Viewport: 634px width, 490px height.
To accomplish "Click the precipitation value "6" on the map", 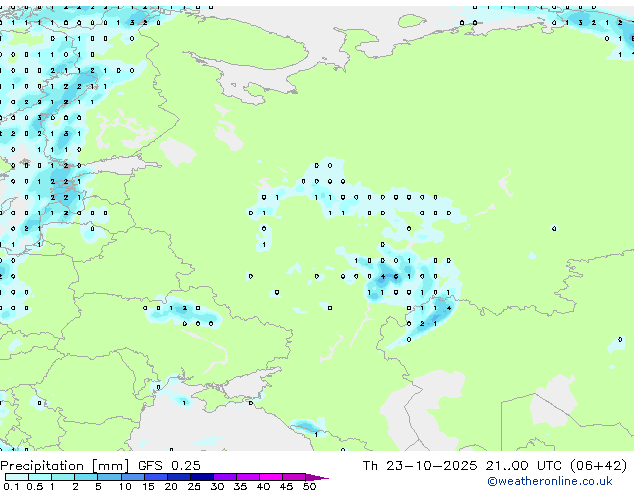I will click(x=396, y=277).
